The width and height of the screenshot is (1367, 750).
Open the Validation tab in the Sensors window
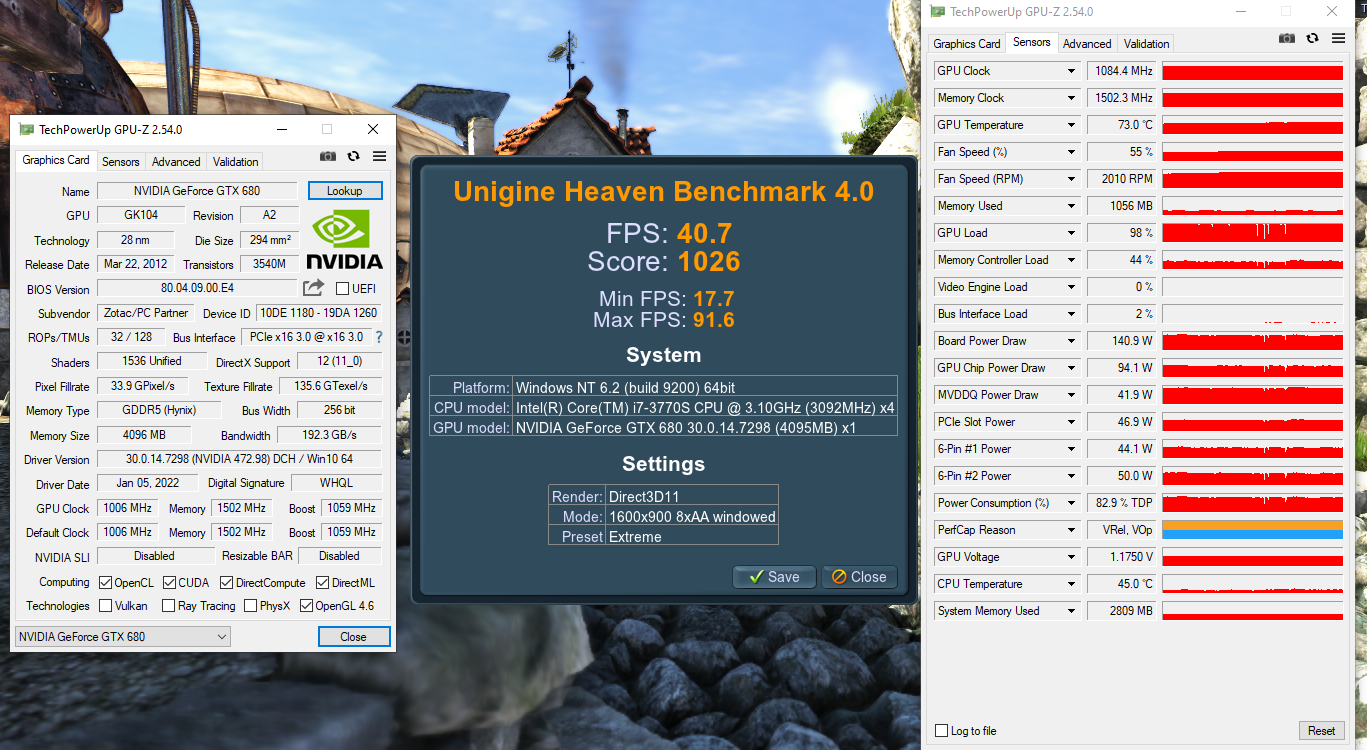pyautogui.click(x=1146, y=43)
